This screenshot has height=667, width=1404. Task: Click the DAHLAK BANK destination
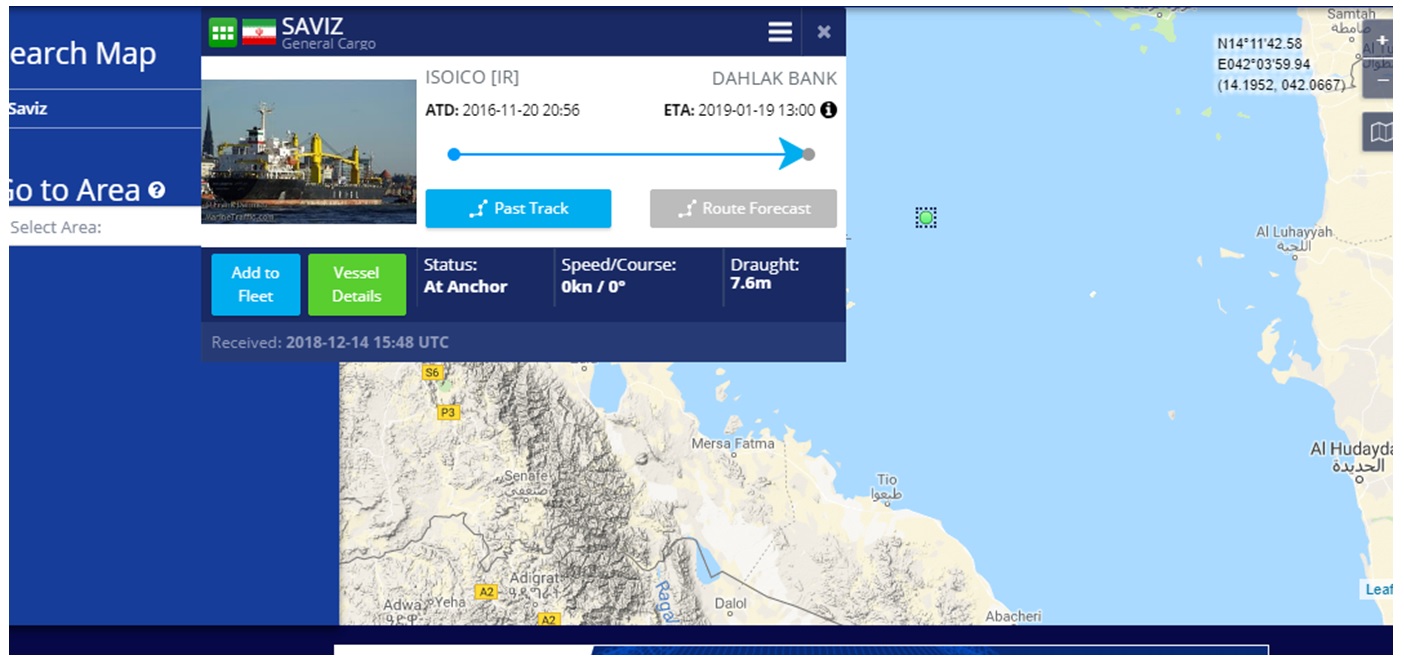pyautogui.click(x=774, y=78)
